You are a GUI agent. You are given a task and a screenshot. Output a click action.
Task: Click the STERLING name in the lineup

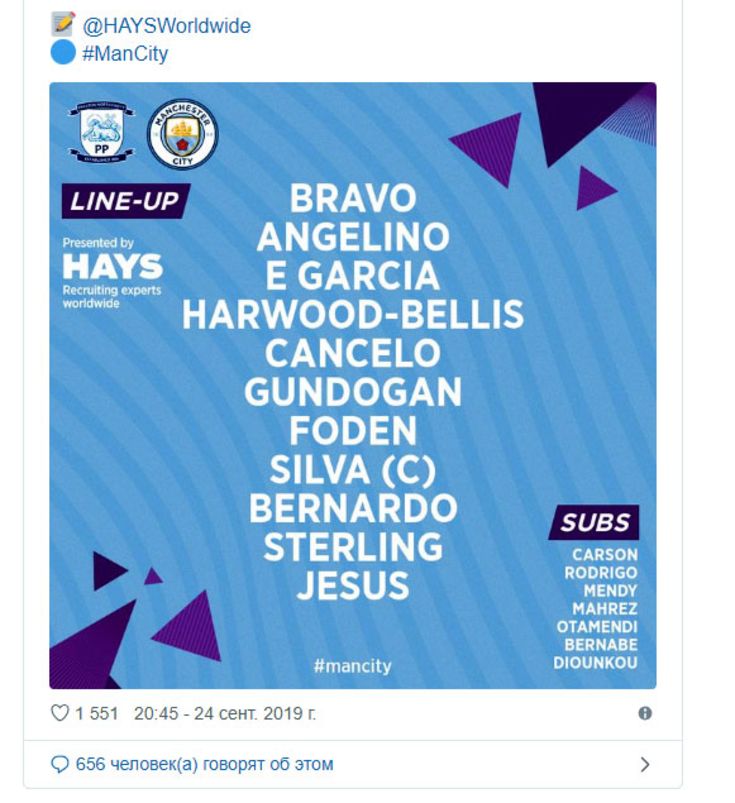coord(353,546)
